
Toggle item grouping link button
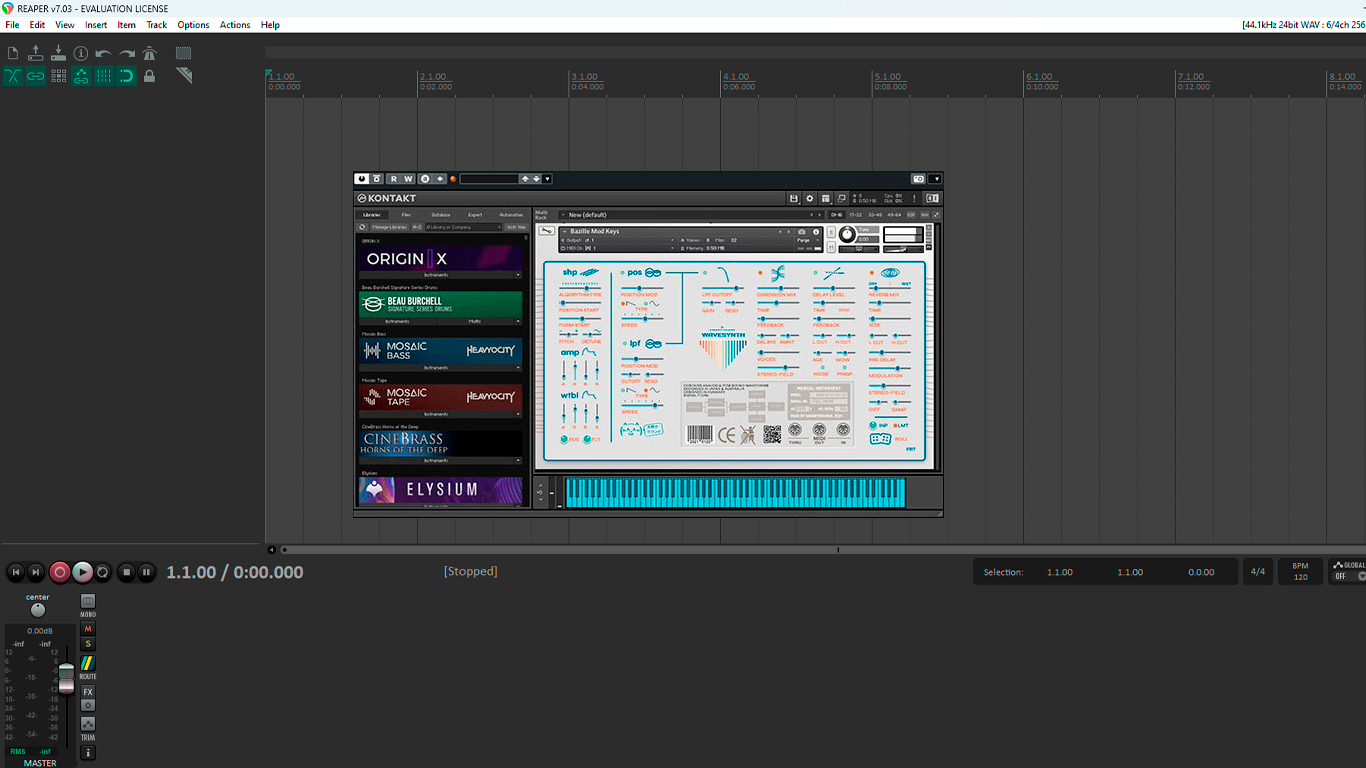[36, 76]
